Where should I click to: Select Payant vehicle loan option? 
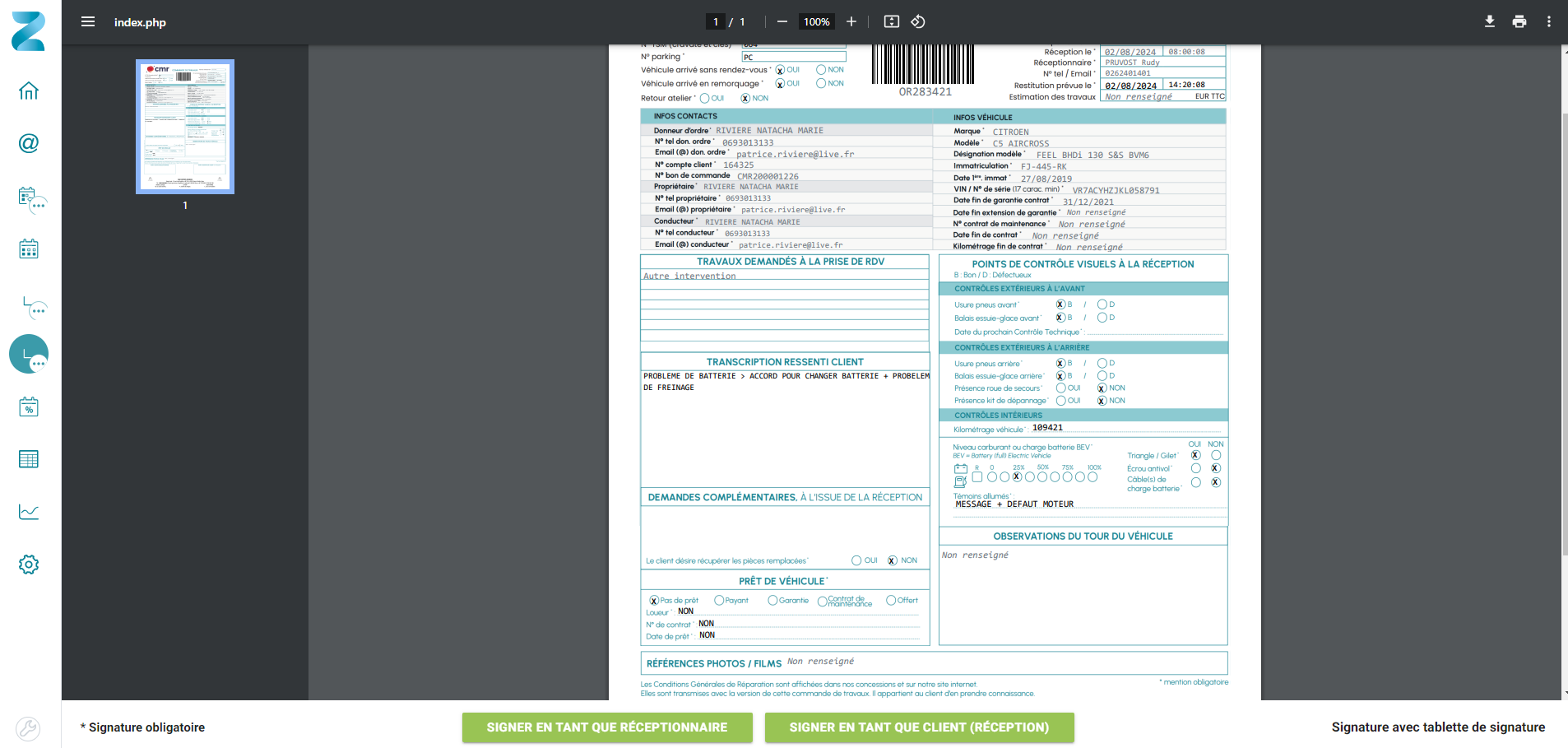719,601
